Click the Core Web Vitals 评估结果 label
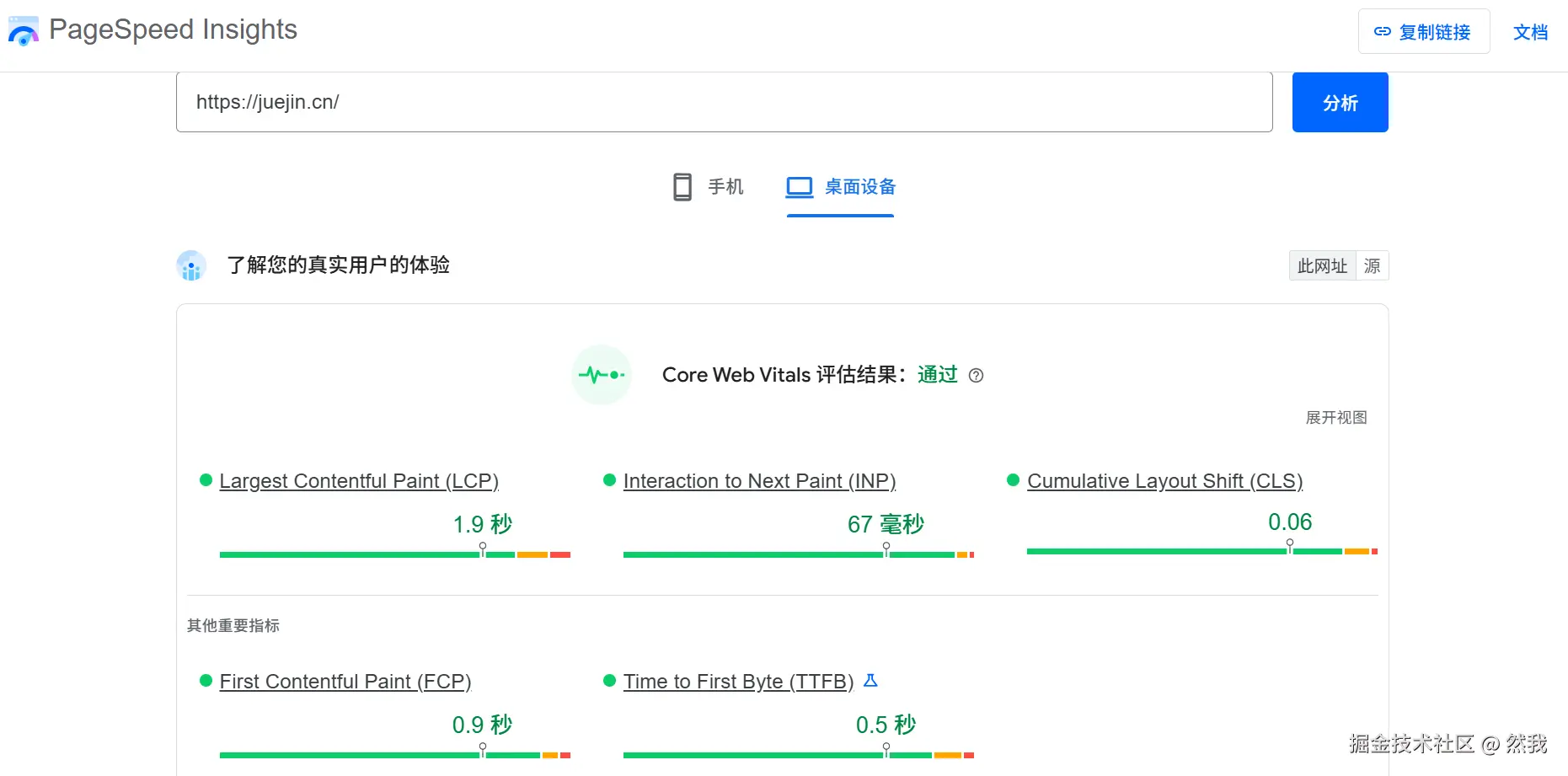Viewport: 1568px width, 776px height. coord(784,375)
